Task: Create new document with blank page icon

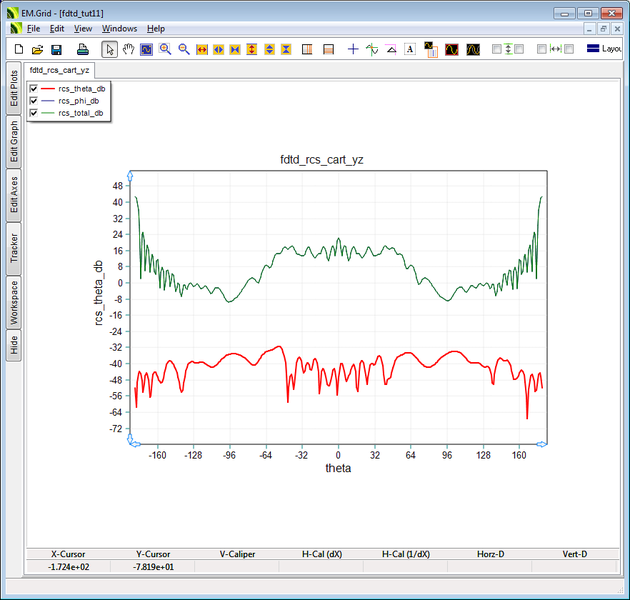Action: (19, 49)
